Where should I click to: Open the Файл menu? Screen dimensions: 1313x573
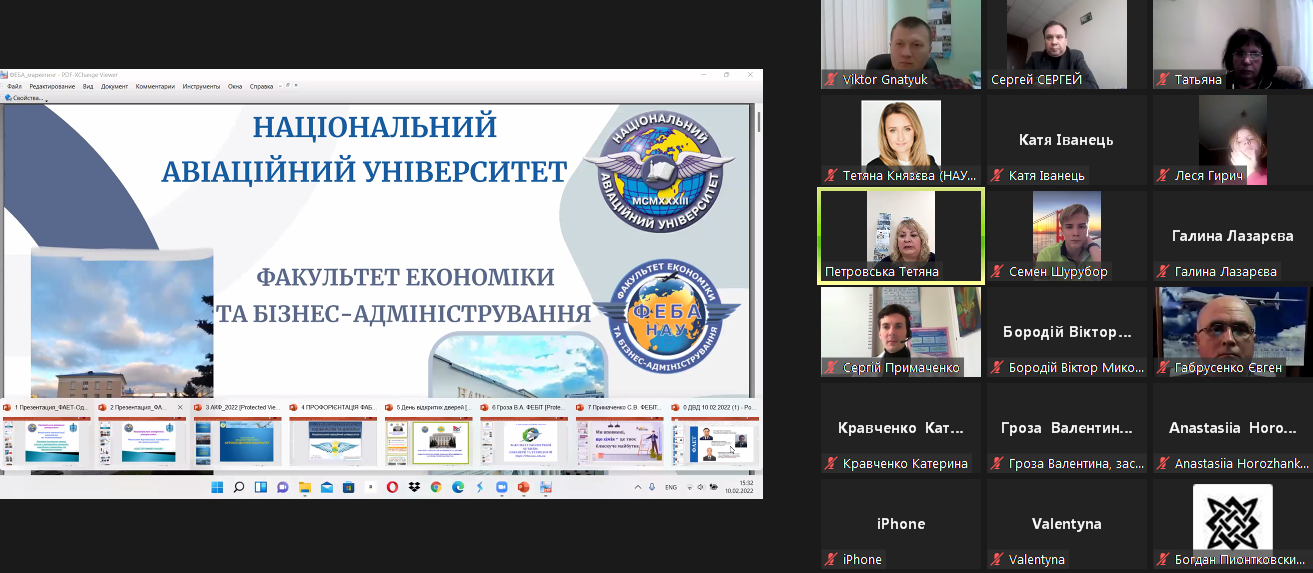(x=14, y=87)
